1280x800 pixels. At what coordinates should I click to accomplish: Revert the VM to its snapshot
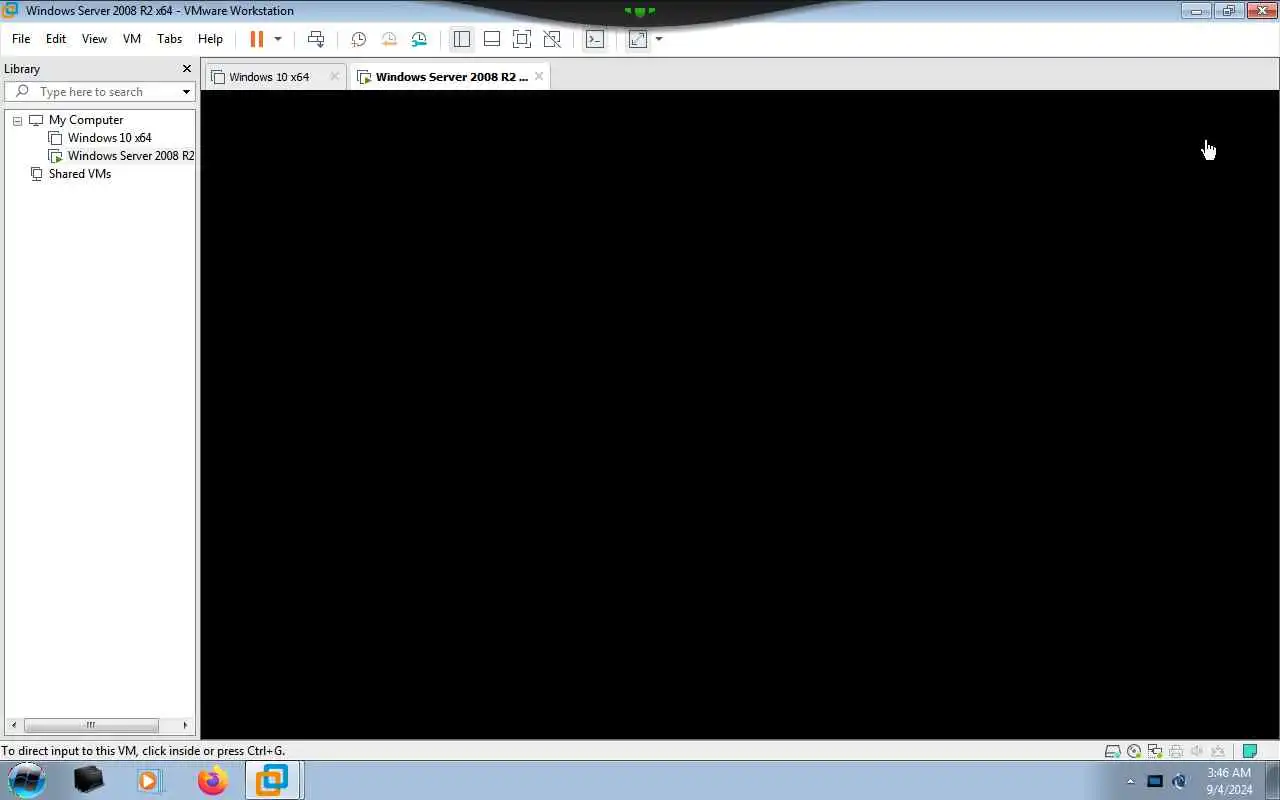point(389,39)
